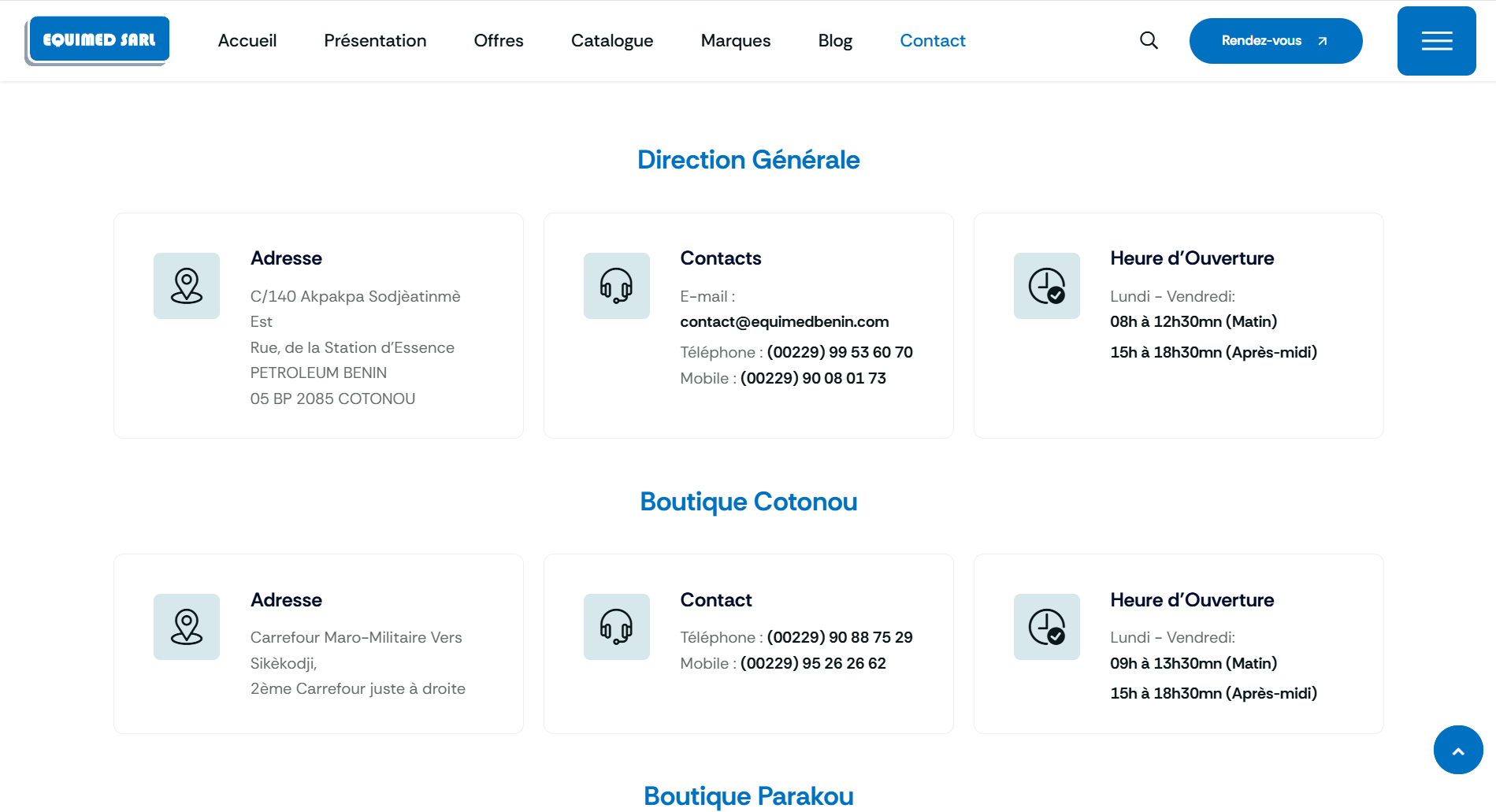Click 09h à 13h30mn (Matin) hours

[1193, 663]
